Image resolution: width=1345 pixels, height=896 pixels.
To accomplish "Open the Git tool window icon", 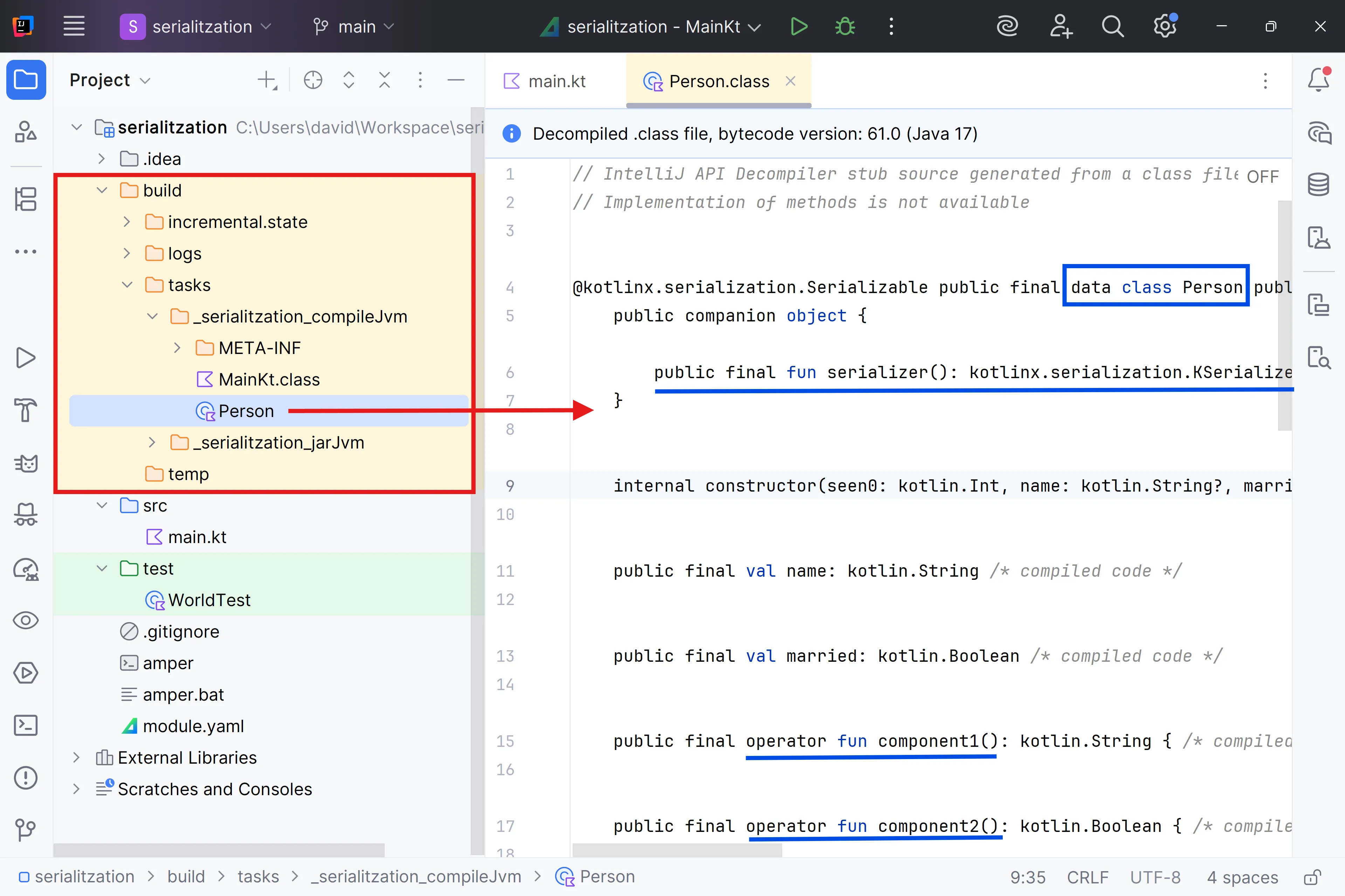I will click(x=26, y=829).
